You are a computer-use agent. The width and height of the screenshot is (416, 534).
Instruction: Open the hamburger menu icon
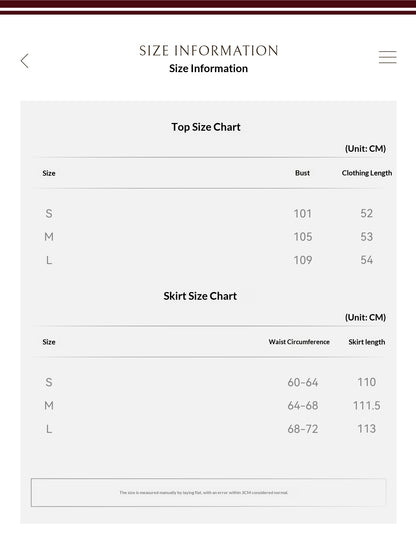click(x=388, y=57)
